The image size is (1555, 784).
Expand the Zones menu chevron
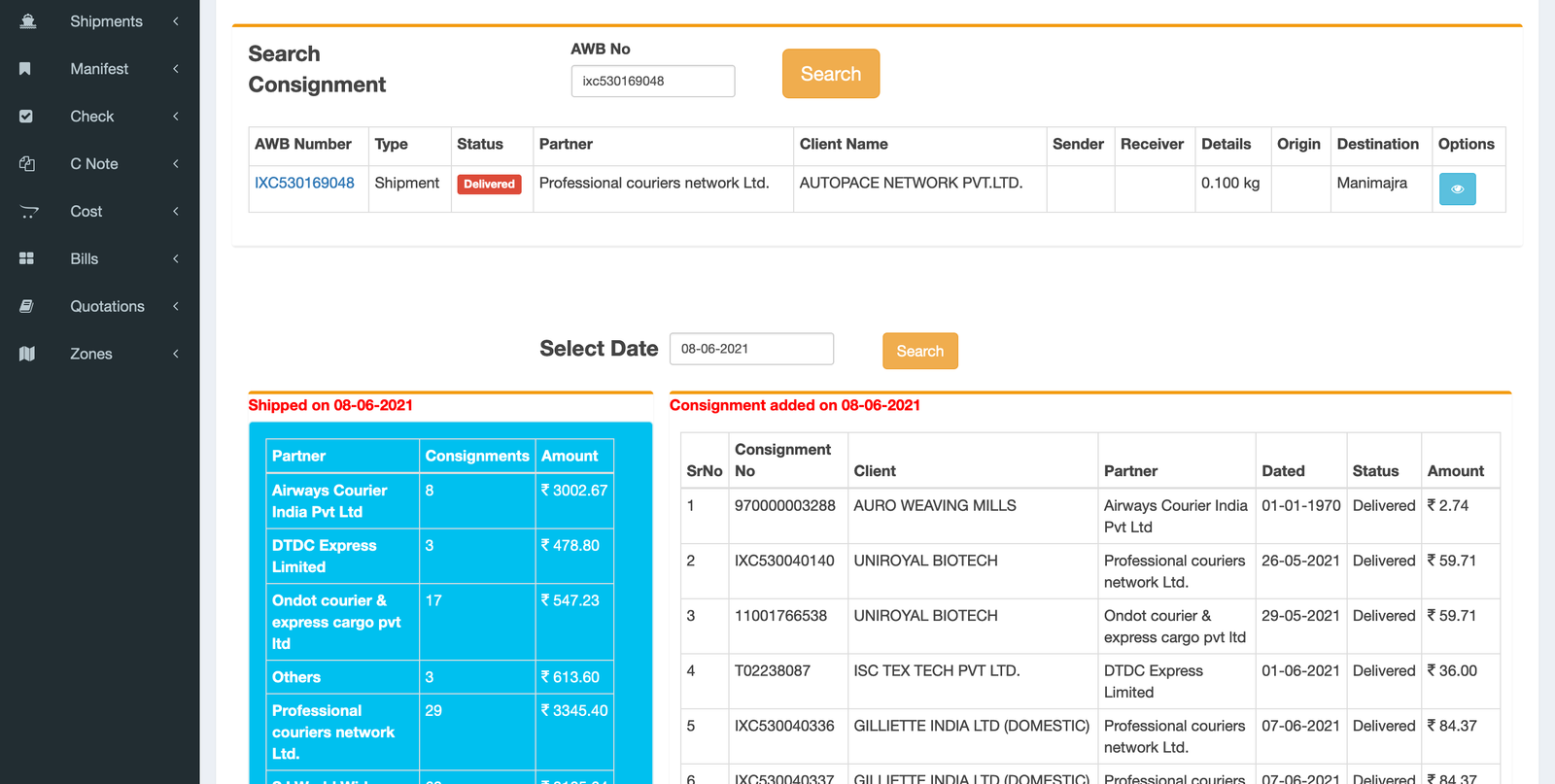tap(176, 354)
